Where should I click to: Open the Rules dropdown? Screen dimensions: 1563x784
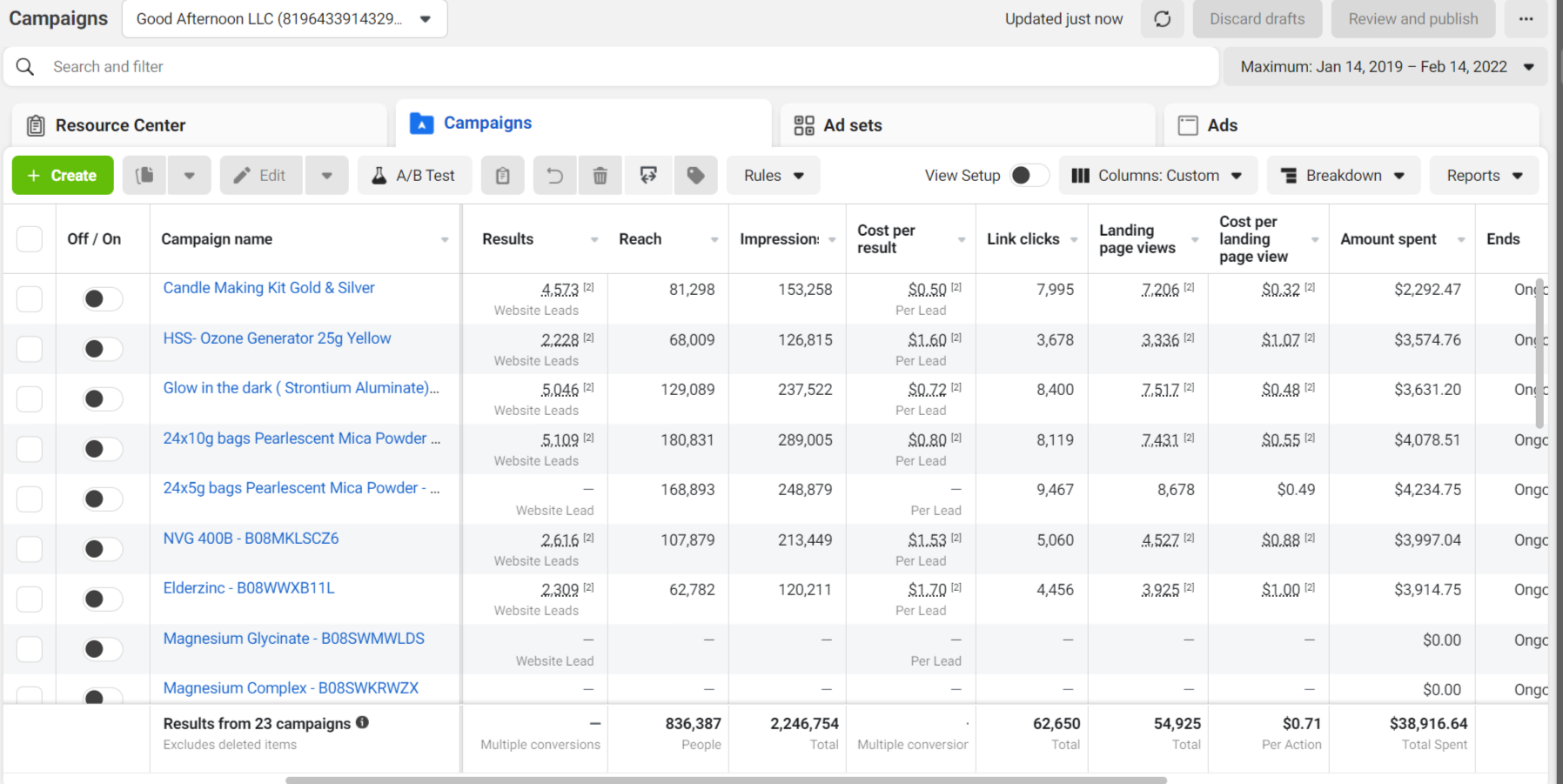click(773, 176)
